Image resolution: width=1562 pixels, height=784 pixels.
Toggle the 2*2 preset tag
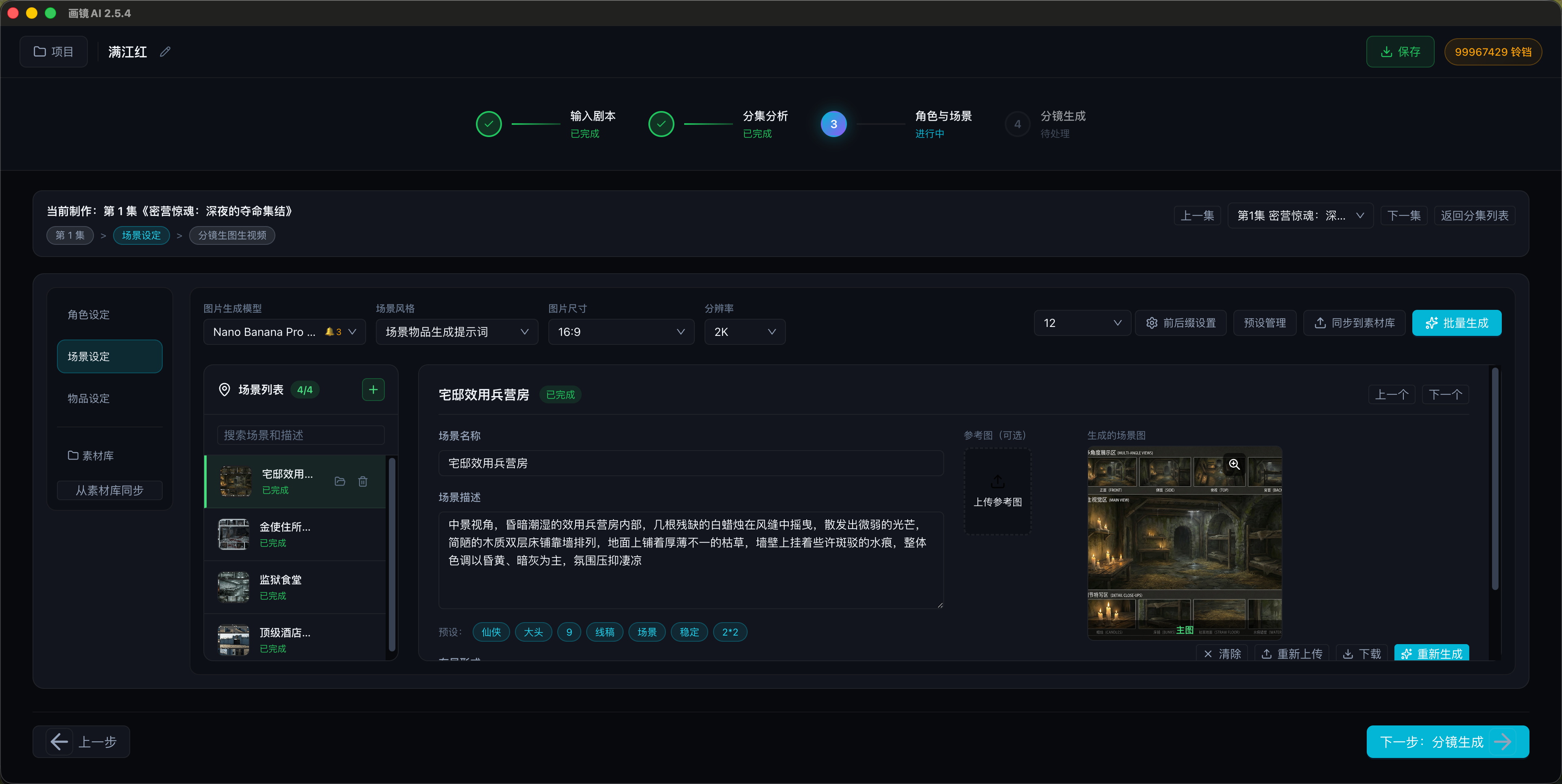click(x=729, y=632)
